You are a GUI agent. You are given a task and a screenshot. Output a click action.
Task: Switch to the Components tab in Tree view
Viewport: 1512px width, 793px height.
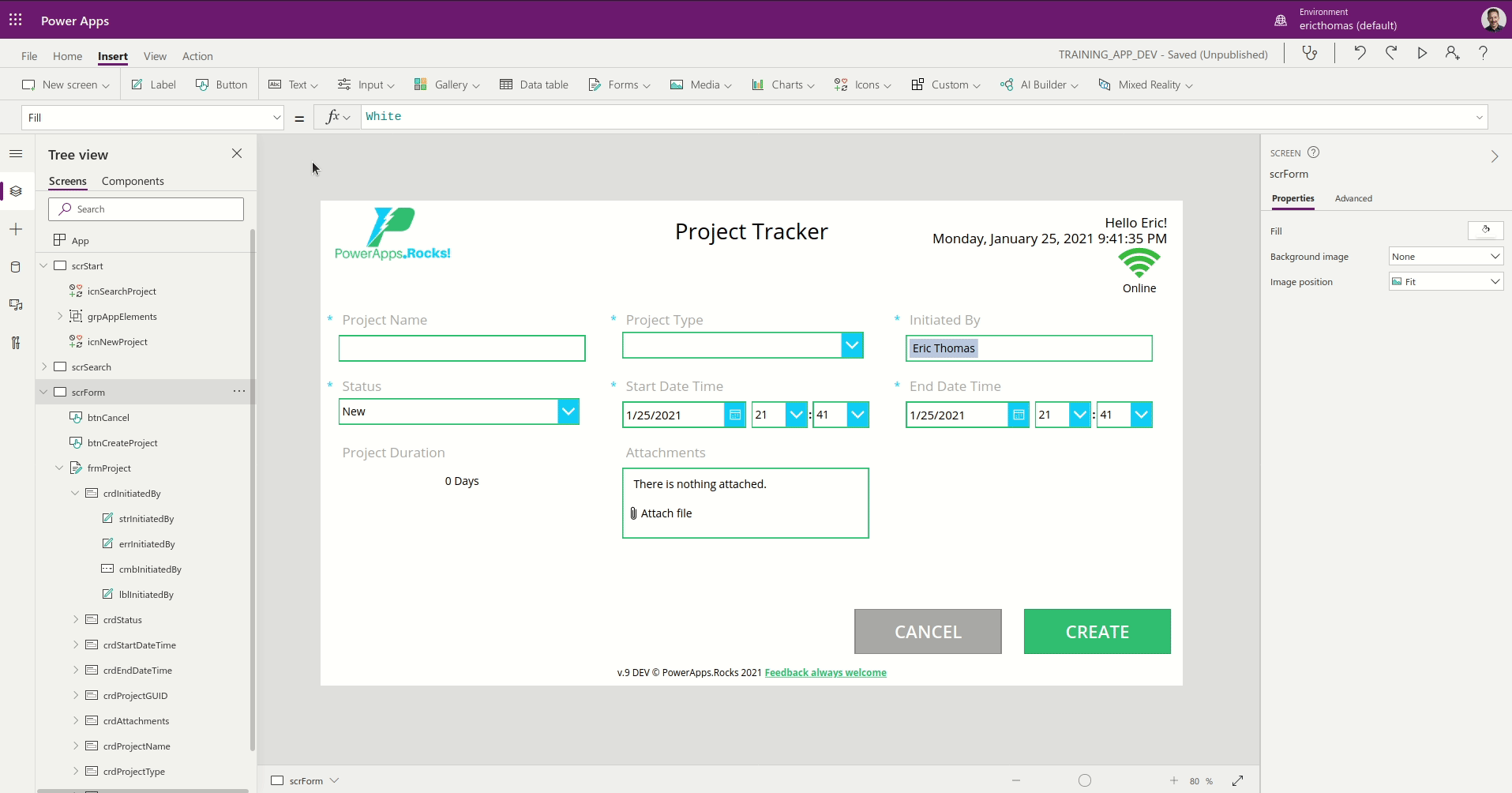[132, 181]
